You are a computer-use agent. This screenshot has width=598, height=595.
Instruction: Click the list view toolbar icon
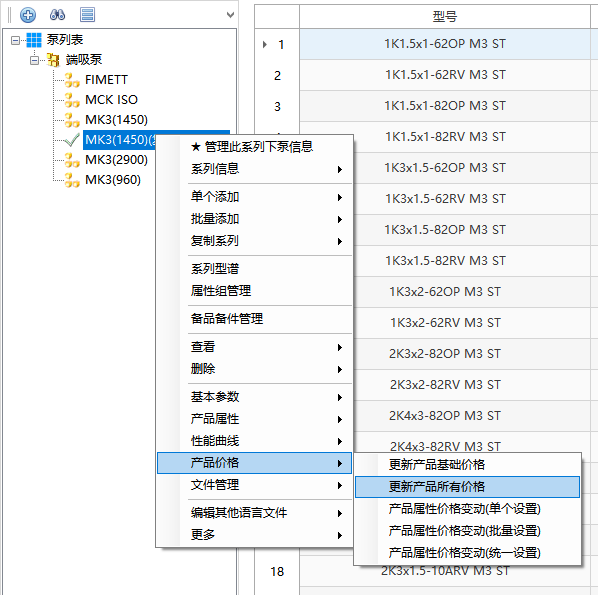click(x=87, y=15)
